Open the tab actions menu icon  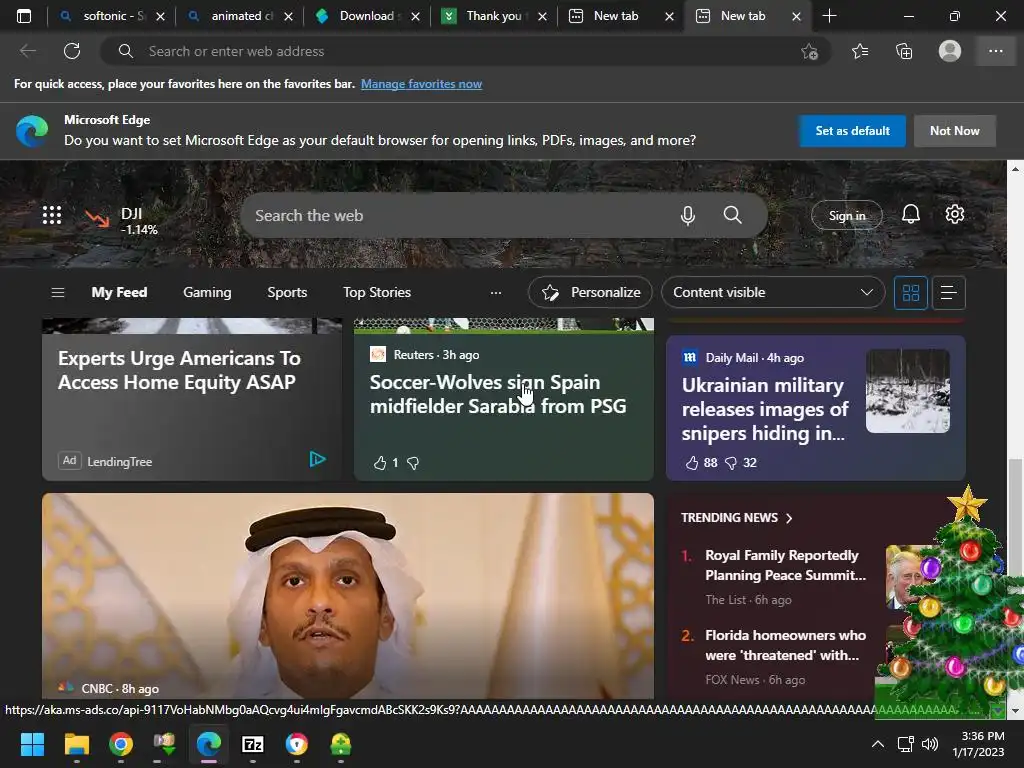coord(24,16)
